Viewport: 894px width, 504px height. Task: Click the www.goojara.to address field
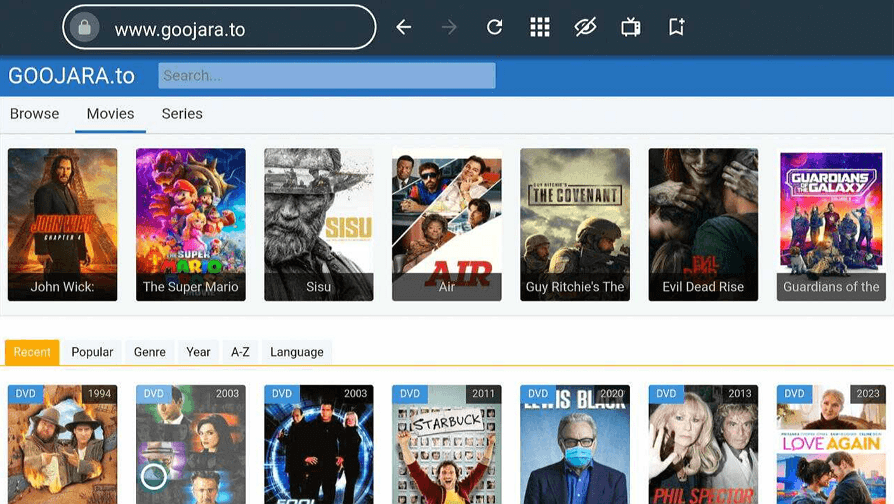tap(219, 27)
